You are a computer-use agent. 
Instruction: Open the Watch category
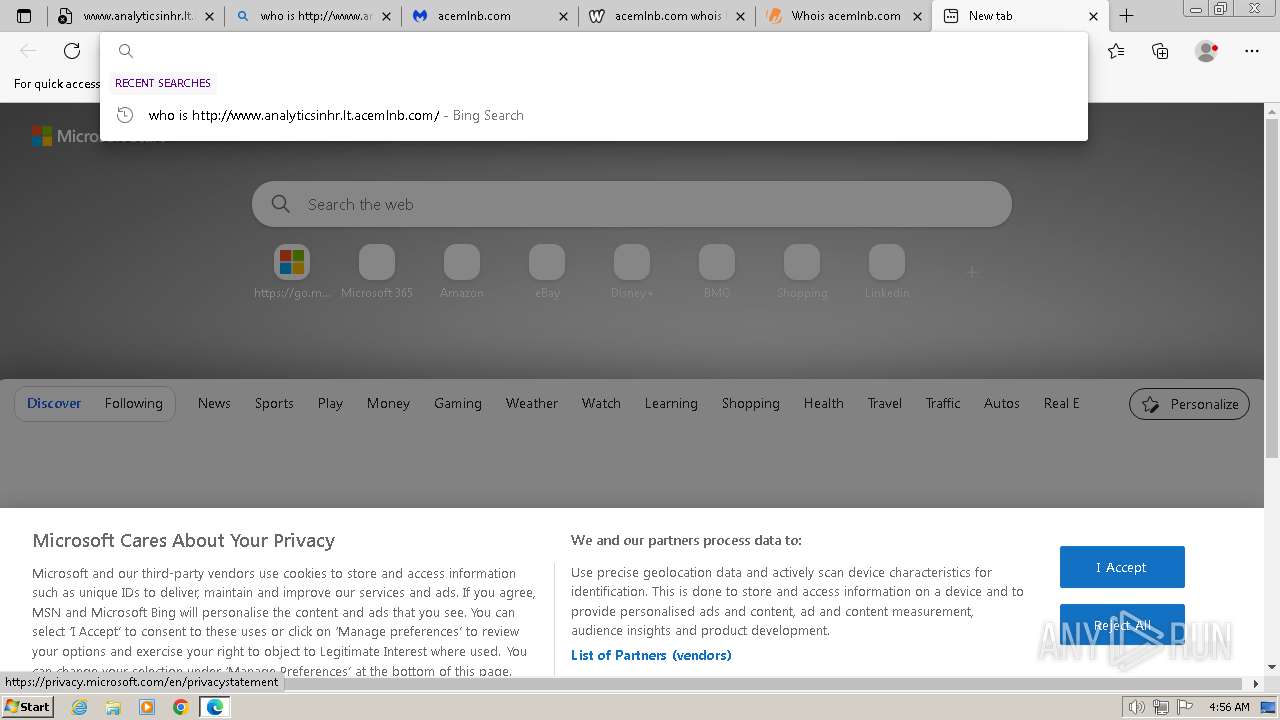pos(601,403)
